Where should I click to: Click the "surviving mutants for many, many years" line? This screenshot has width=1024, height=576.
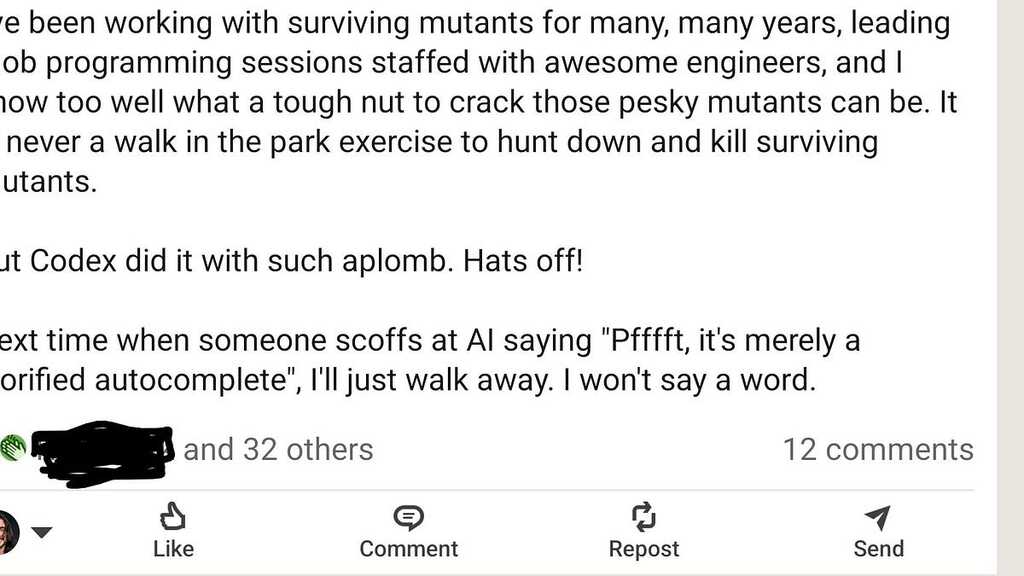pyautogui.click(x=470, y=21)
